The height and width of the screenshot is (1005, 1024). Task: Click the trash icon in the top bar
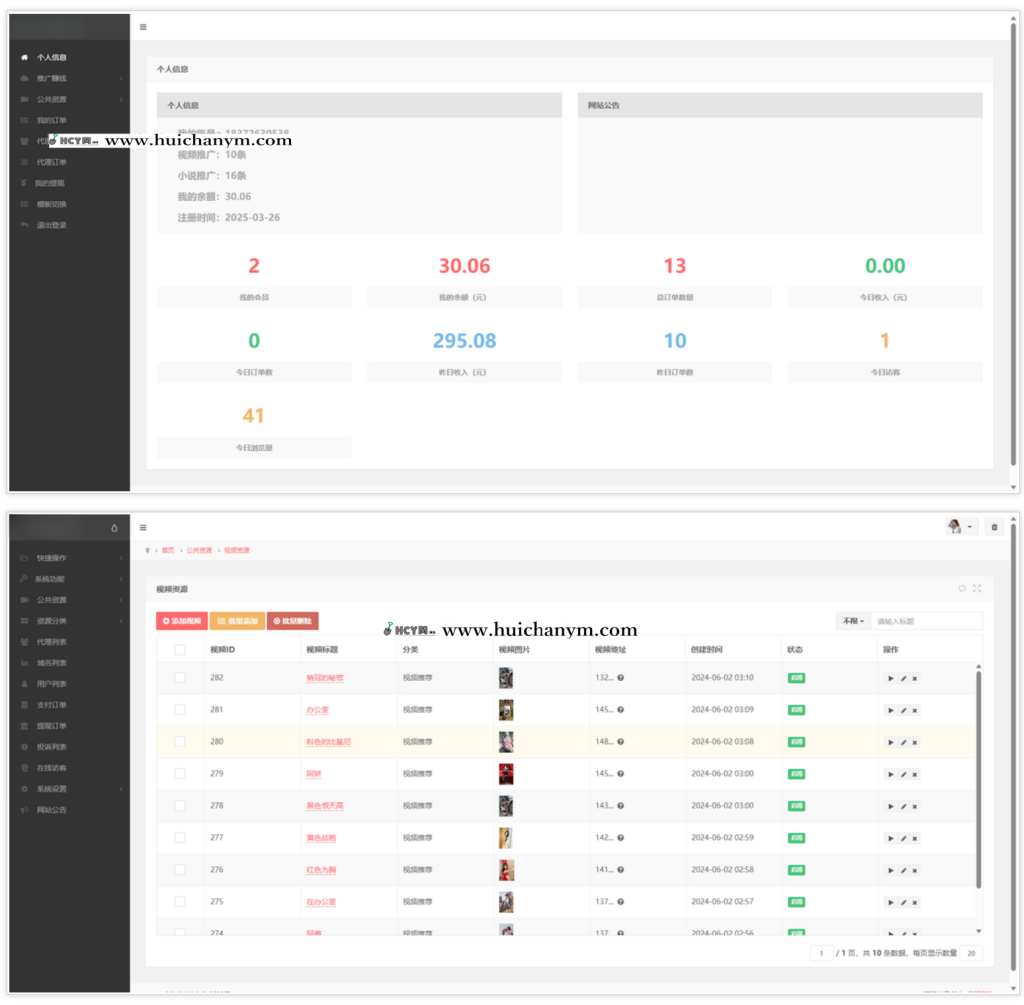coord(994,527)
